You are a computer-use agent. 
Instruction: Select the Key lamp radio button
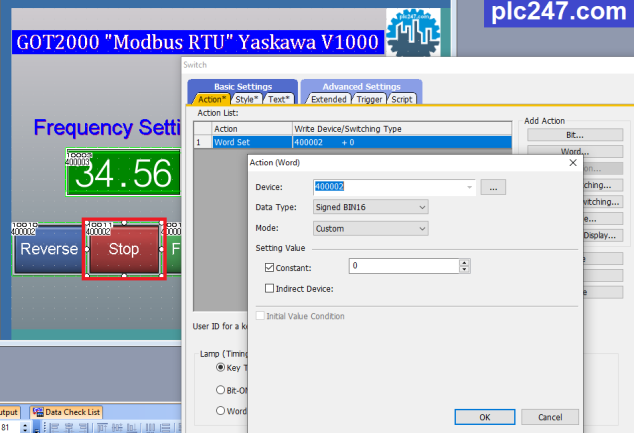[x=220, y=367]
